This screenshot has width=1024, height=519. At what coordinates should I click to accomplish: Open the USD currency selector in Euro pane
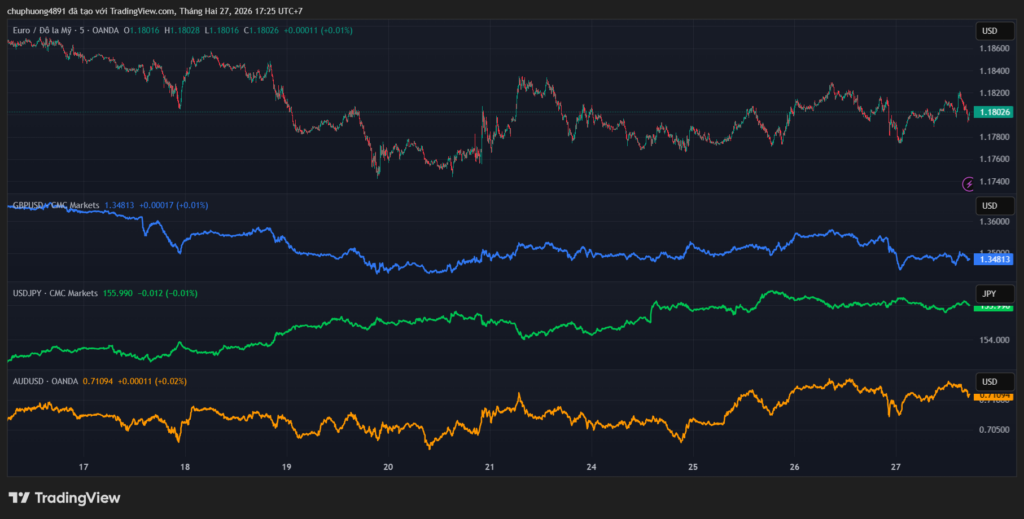(x=988, y=31)
